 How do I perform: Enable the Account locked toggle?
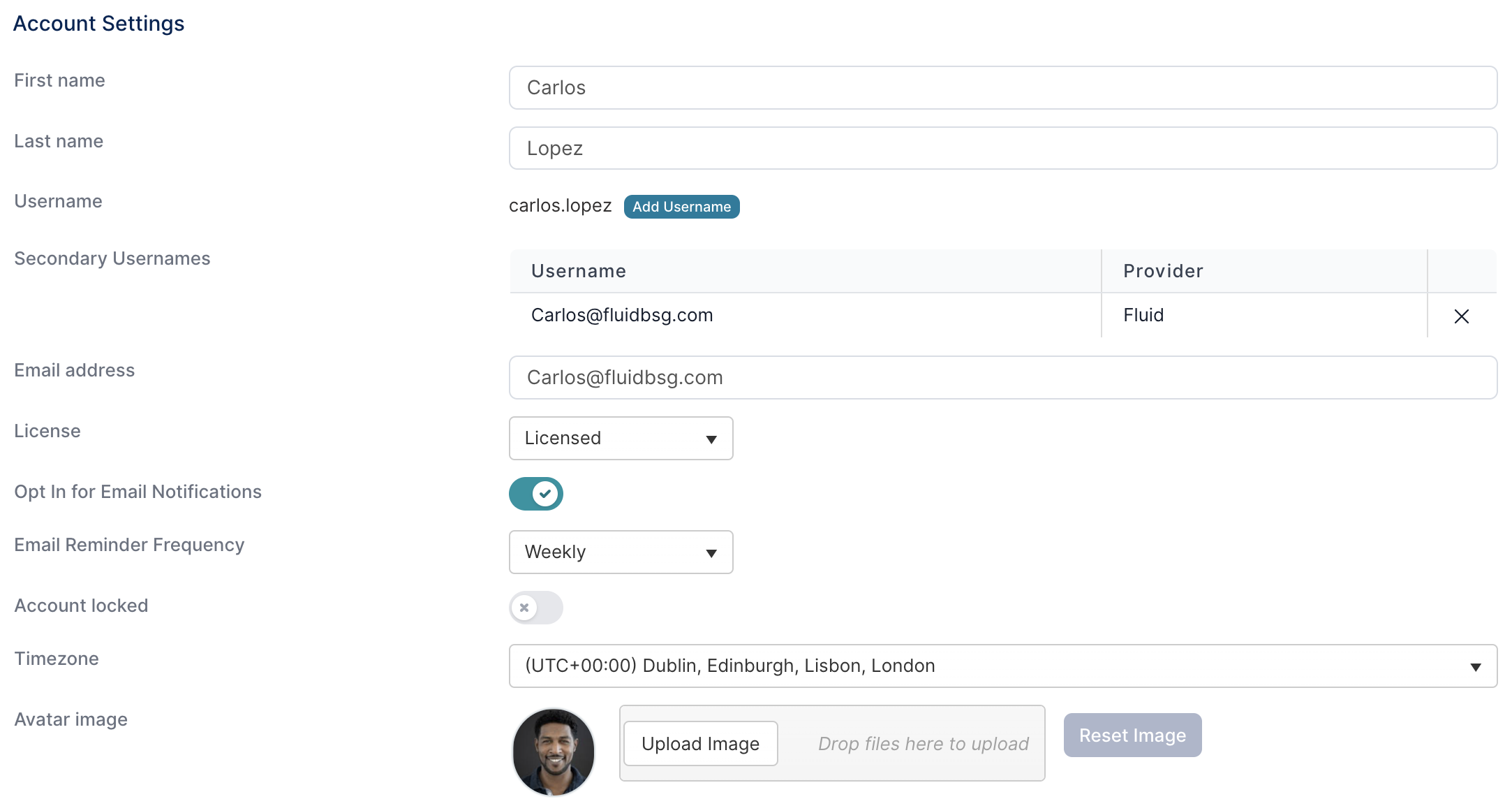(x=535, y=608)
